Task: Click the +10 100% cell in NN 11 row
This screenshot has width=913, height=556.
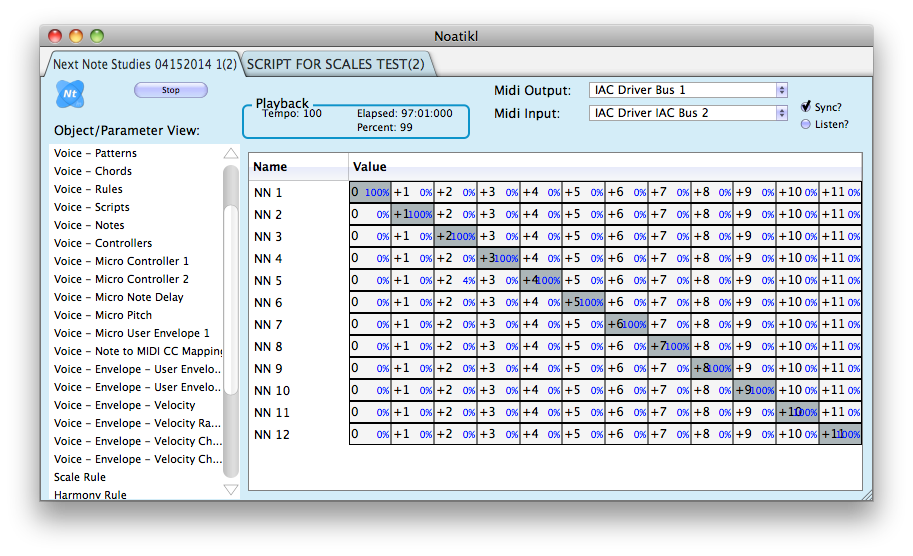Action: 798,412
